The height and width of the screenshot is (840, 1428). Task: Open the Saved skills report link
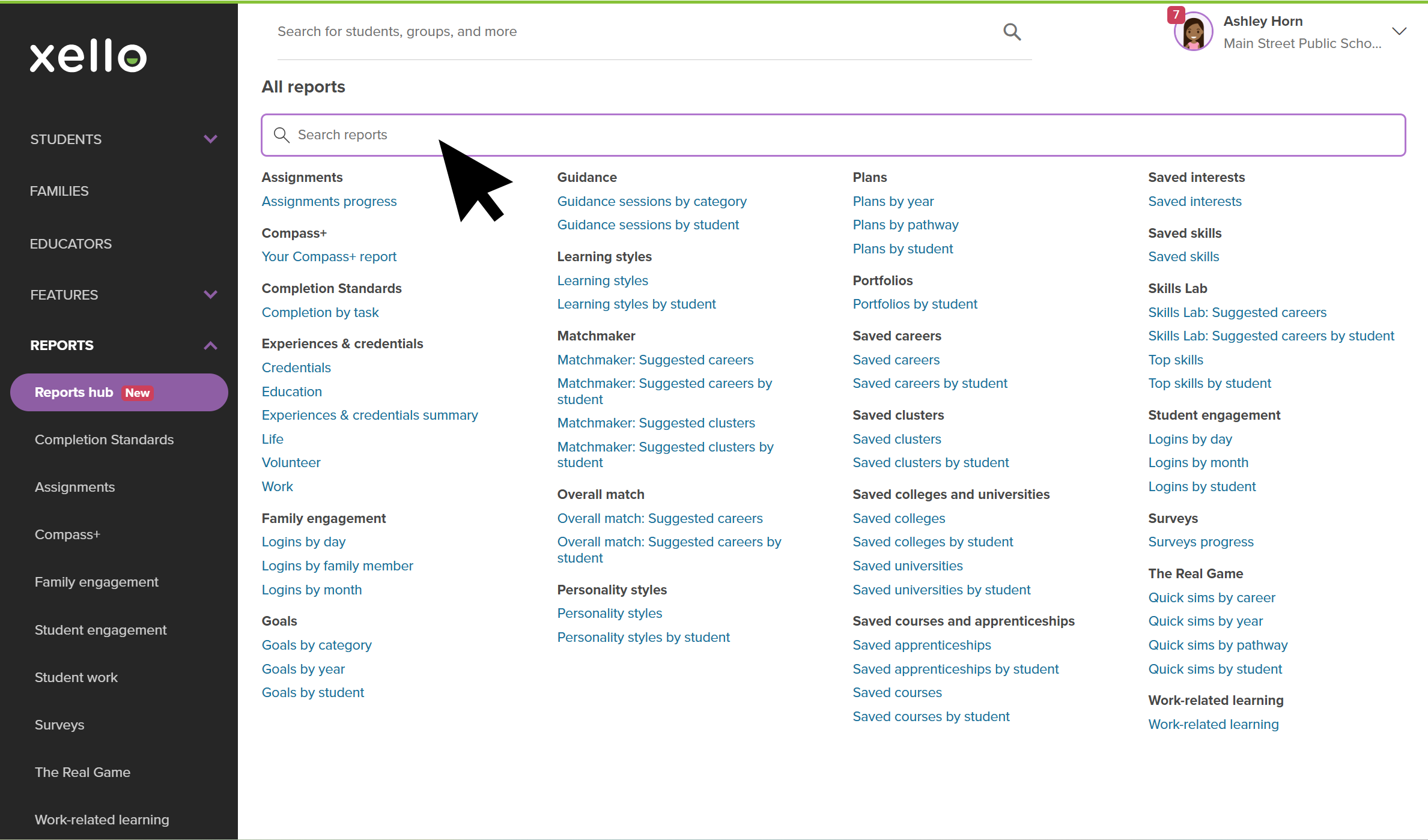[1183, 257]
